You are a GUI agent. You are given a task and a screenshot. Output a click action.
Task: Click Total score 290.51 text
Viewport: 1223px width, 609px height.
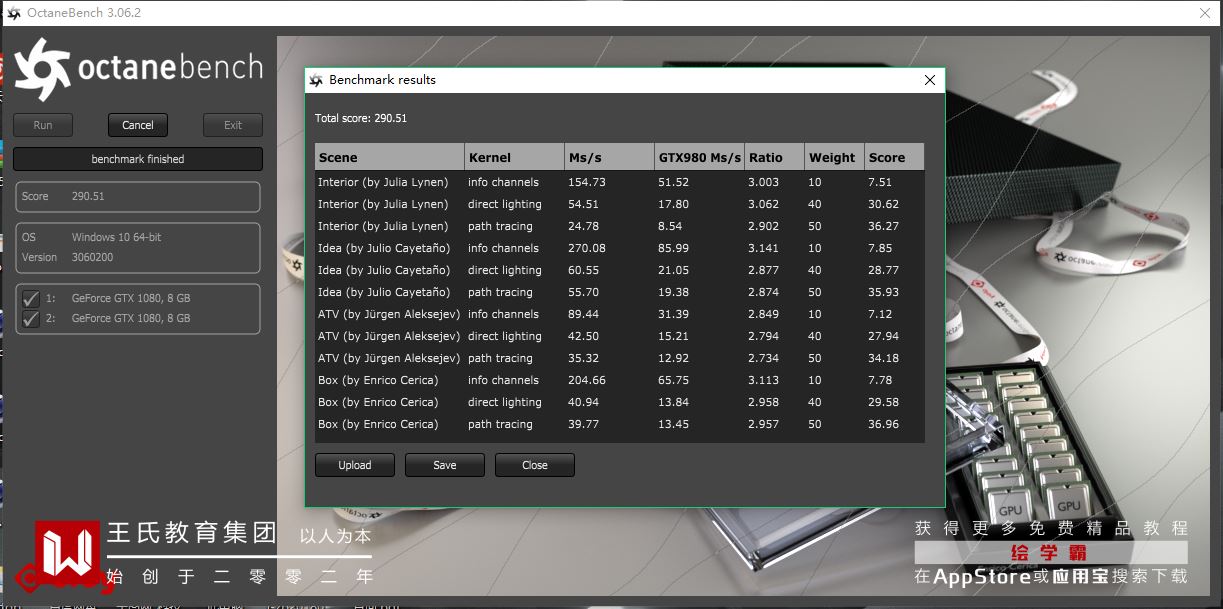point(361,118)
